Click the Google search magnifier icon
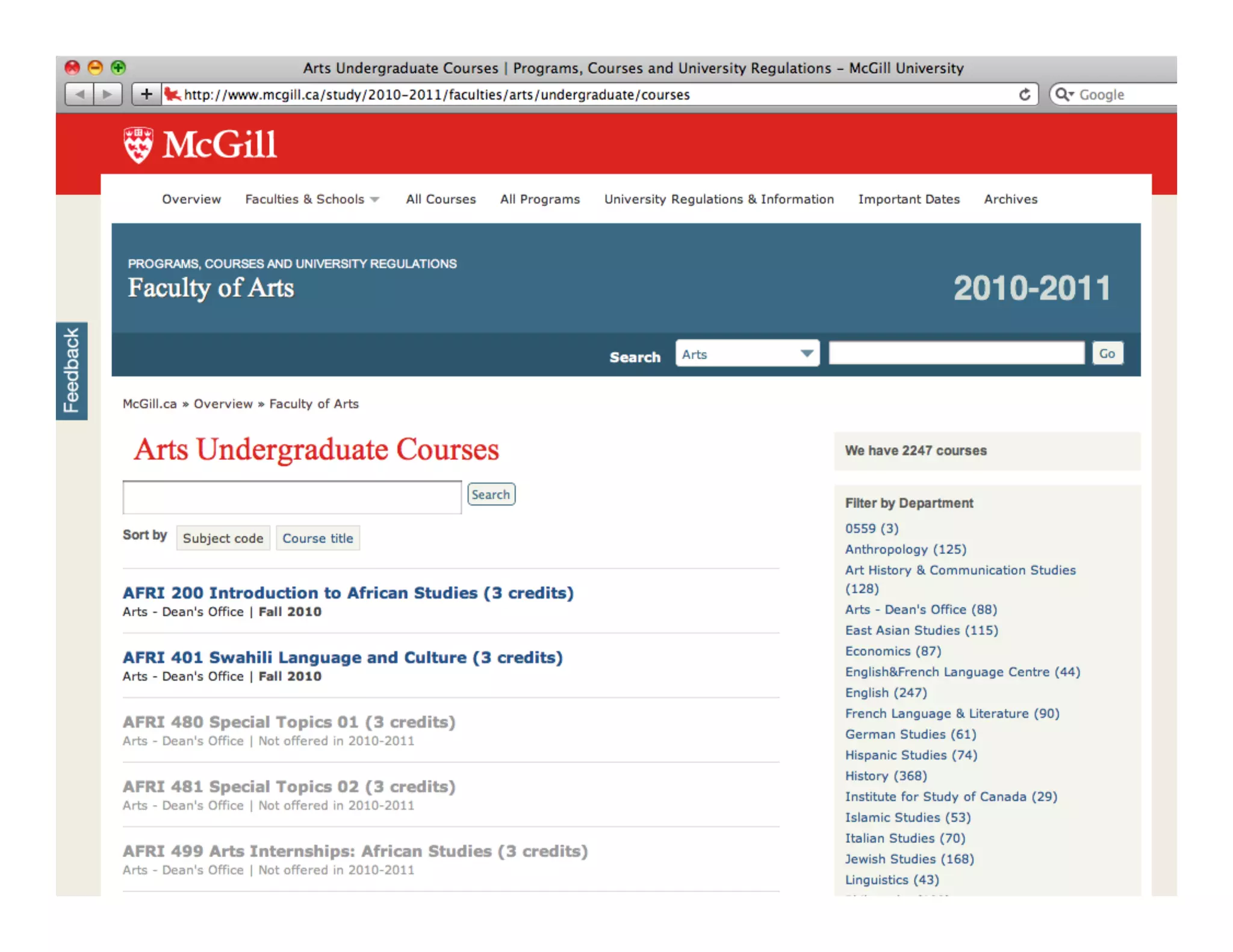 coord(1063,94)
